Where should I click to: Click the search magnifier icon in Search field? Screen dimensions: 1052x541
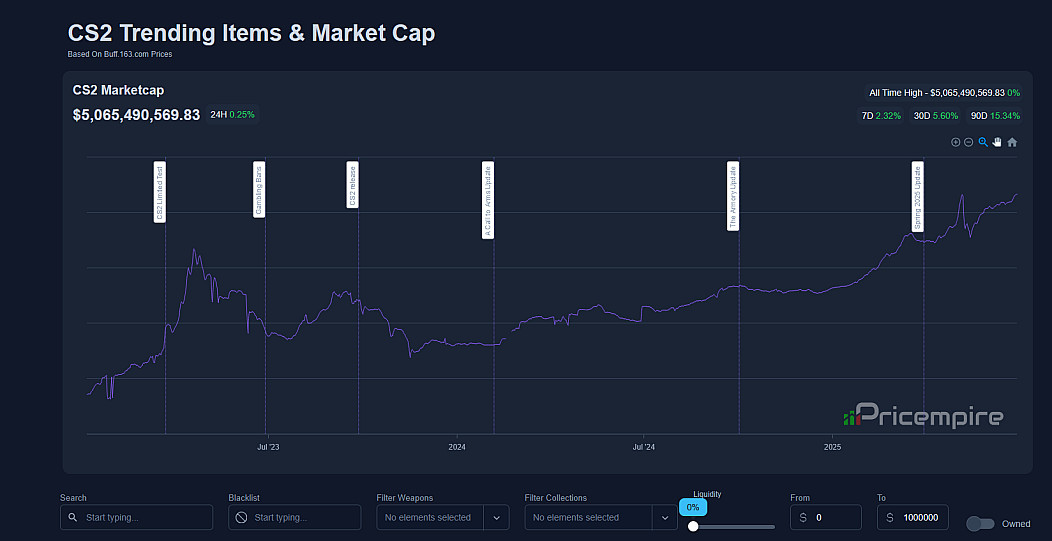click(x=73, y=518)
